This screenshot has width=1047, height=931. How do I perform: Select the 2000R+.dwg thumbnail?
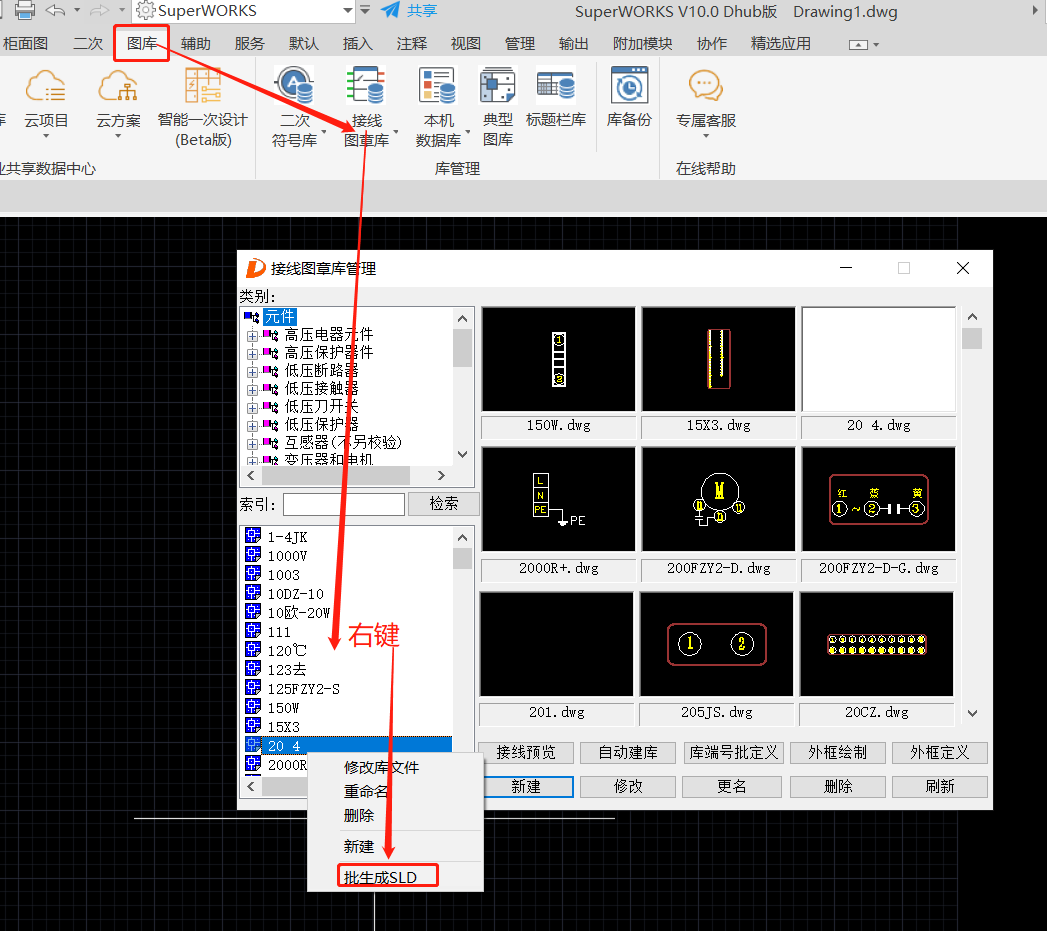tap(559, 500)
